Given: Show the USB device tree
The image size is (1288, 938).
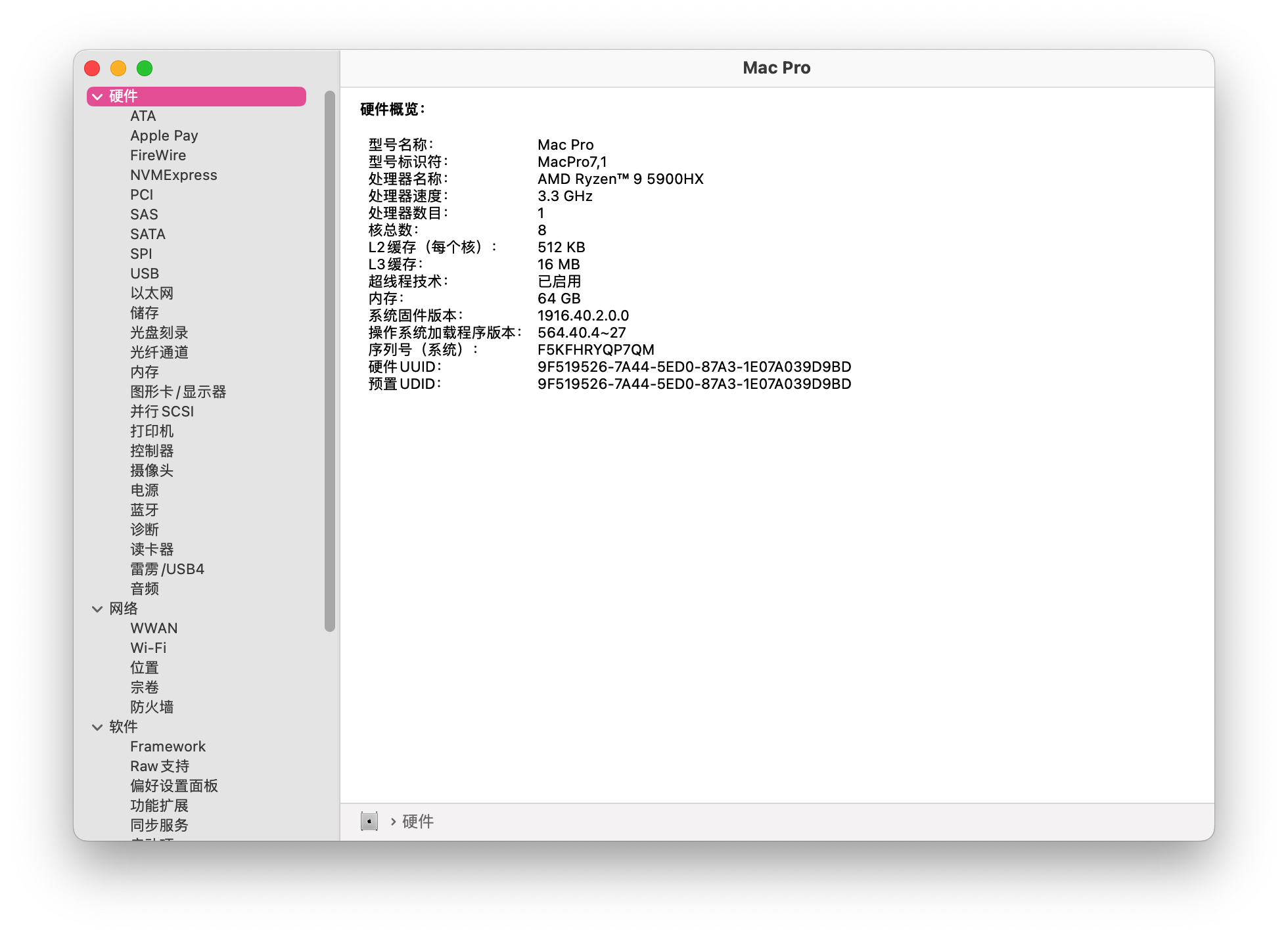Looking at the screenshot, I should (145, 274).
